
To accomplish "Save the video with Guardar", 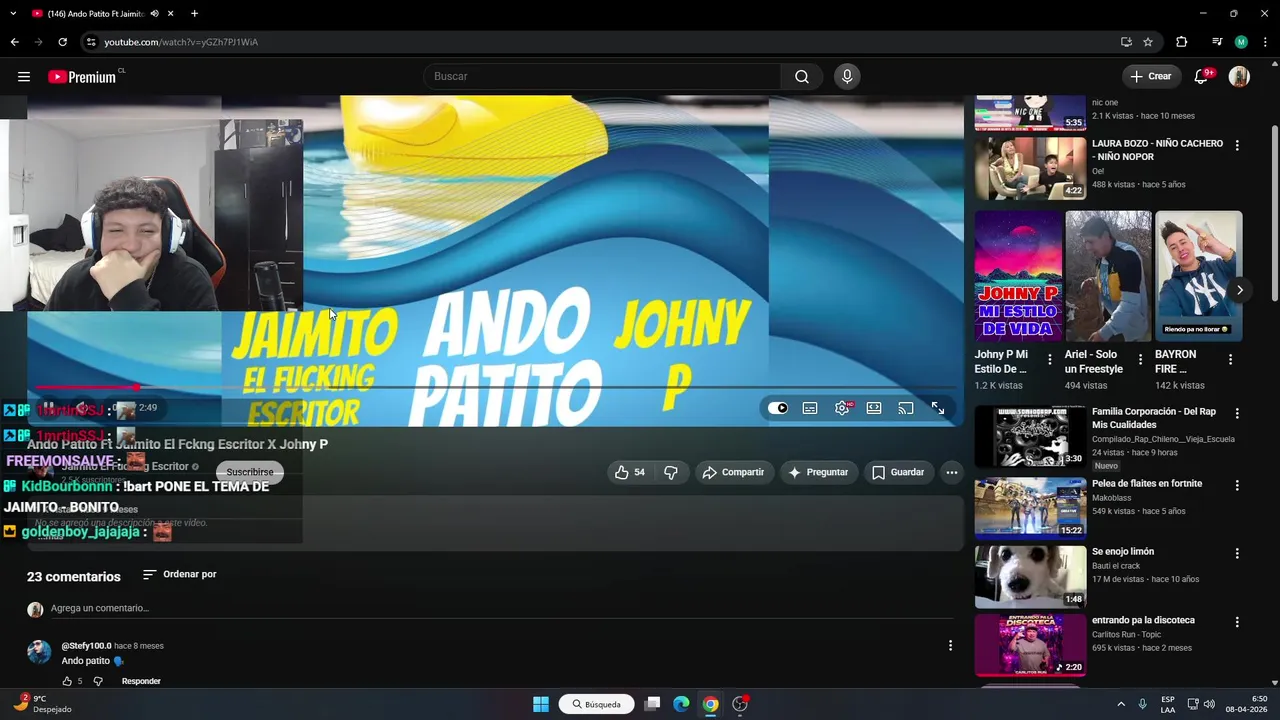I will [898, 472].
